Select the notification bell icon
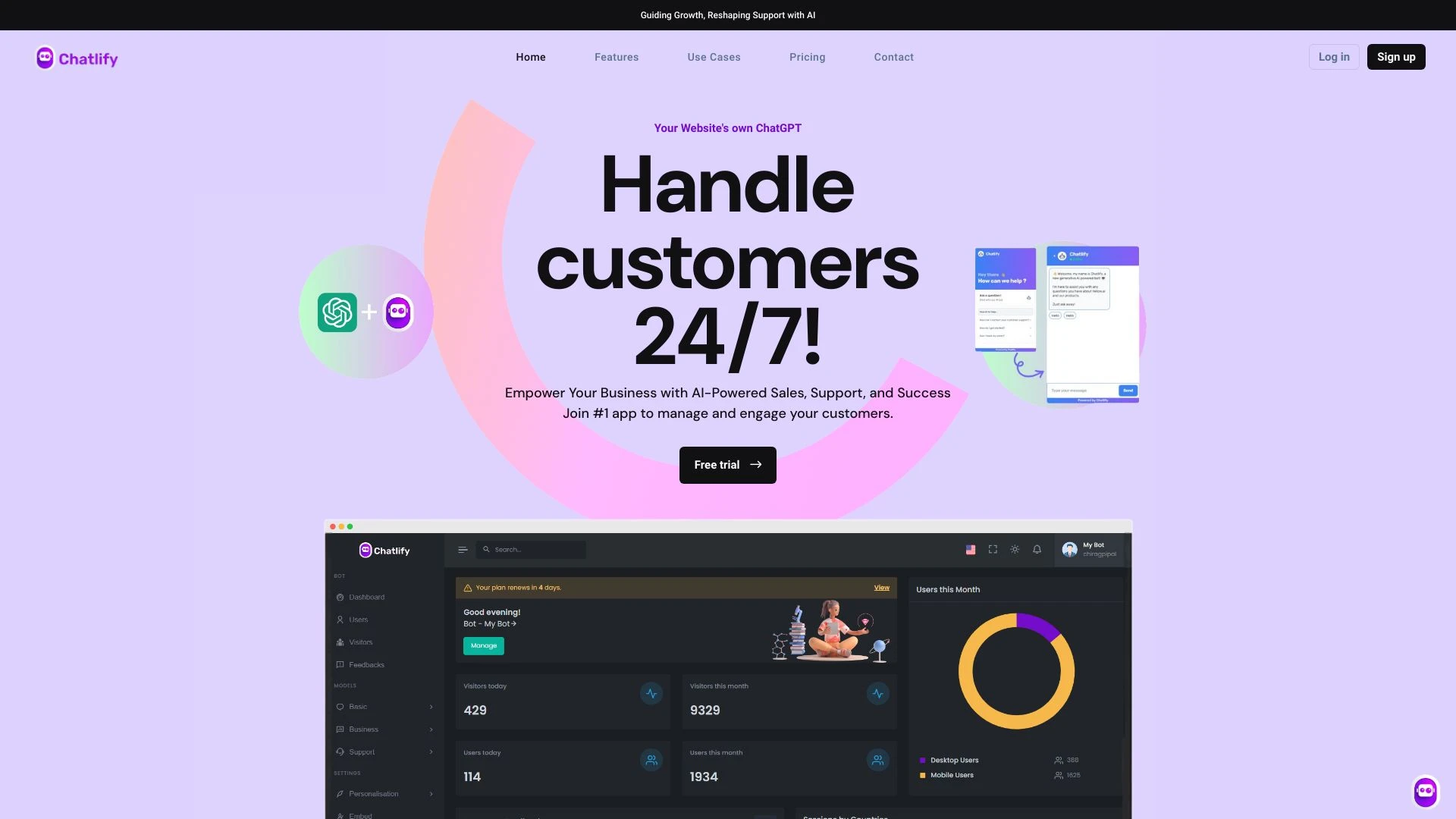This screenshot has height=819, width=1456. [1037, 550]
